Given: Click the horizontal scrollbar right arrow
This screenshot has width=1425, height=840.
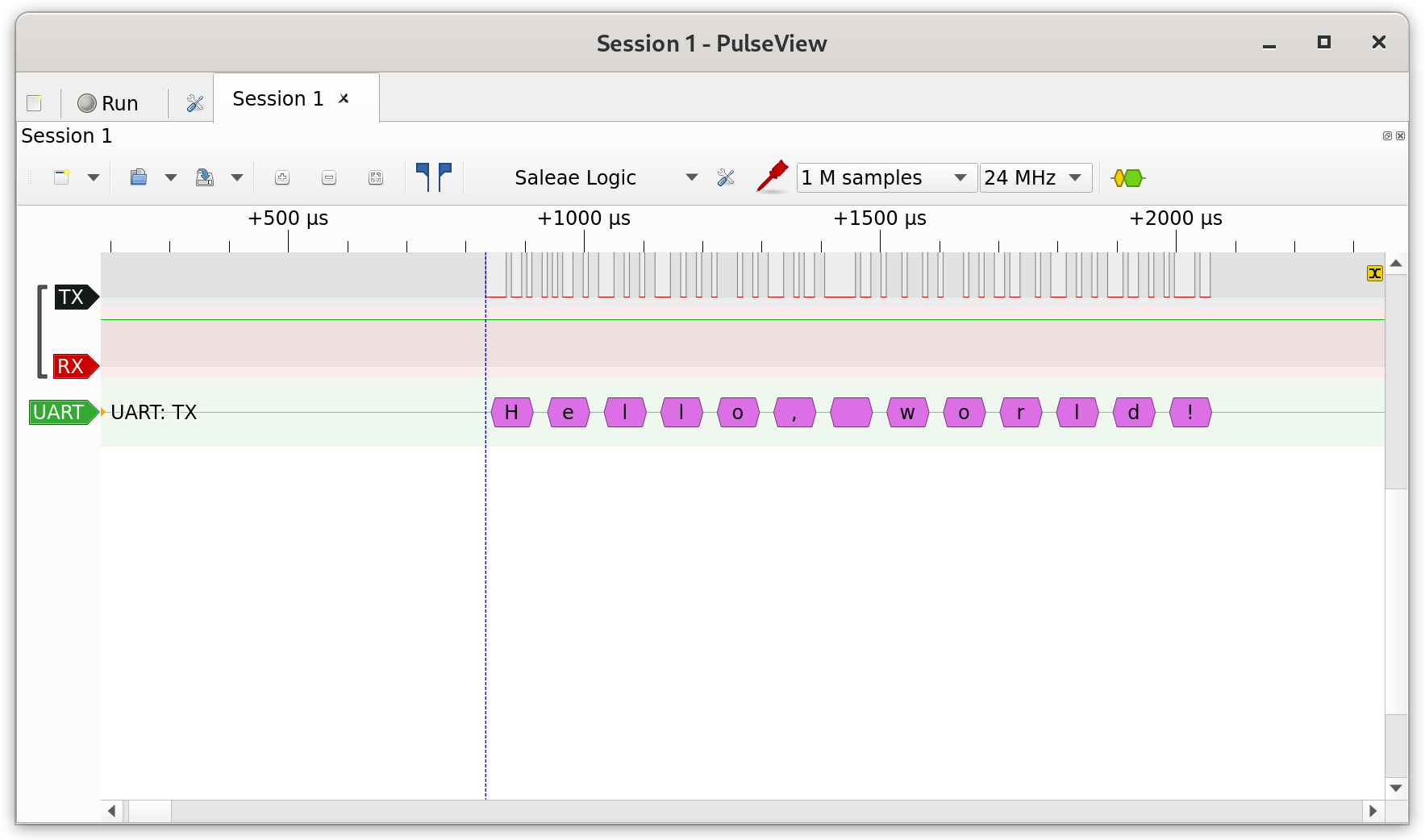Looking at the screenshot, I should pyautogui.click(x=1373, y=811).
